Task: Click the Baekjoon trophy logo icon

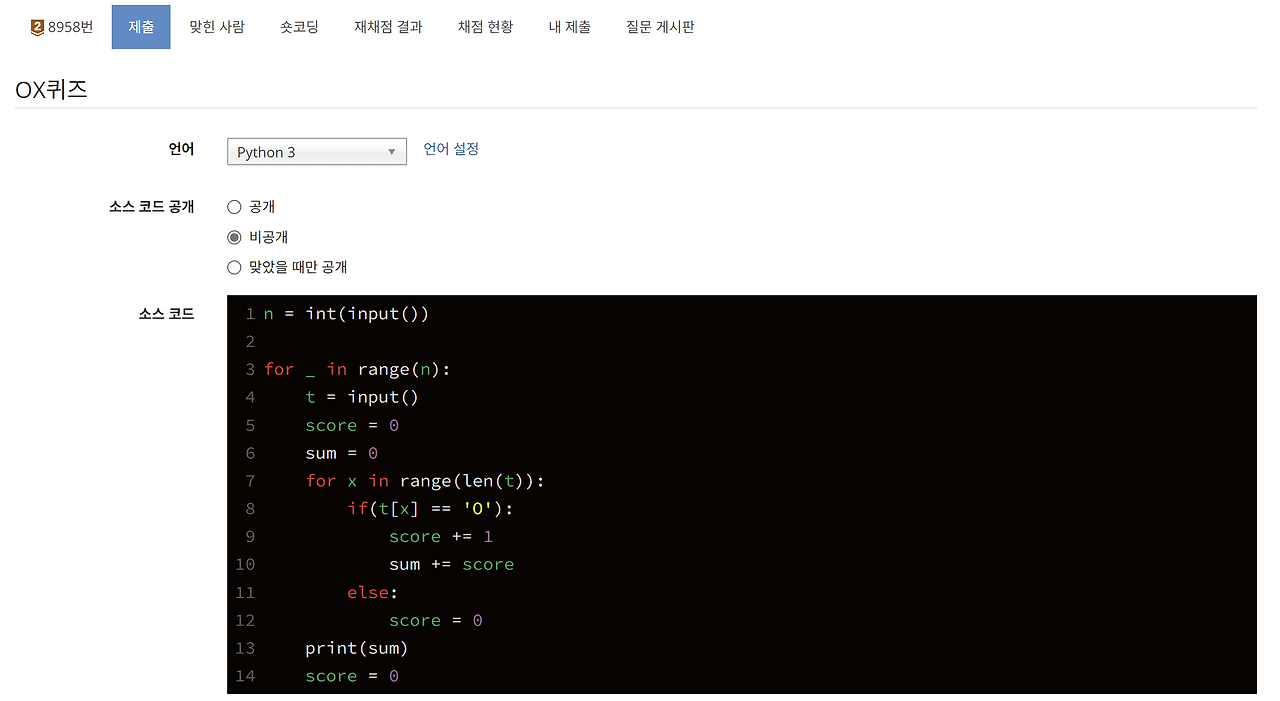Action: tap(35, 27)
